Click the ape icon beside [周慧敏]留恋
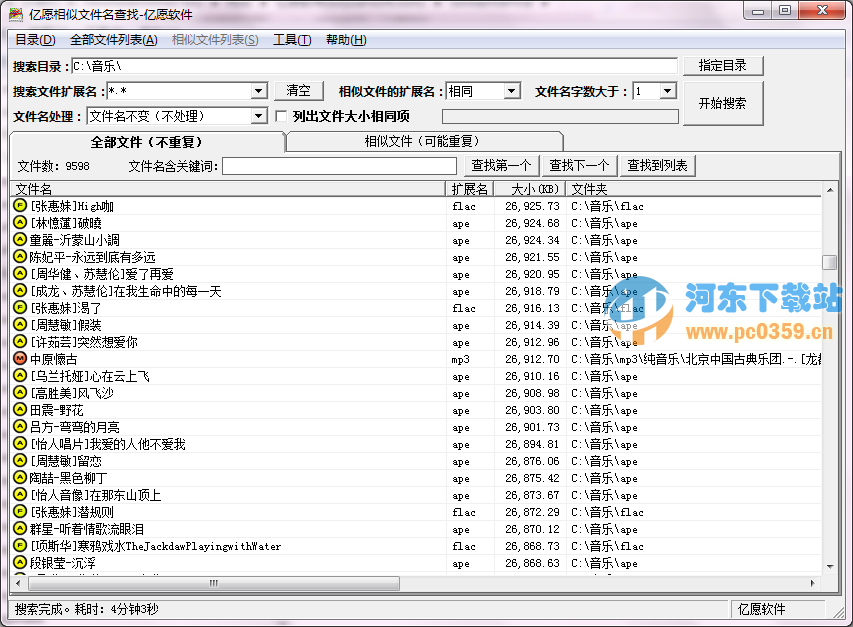The image size is (853, 627). tap(18, 461)
